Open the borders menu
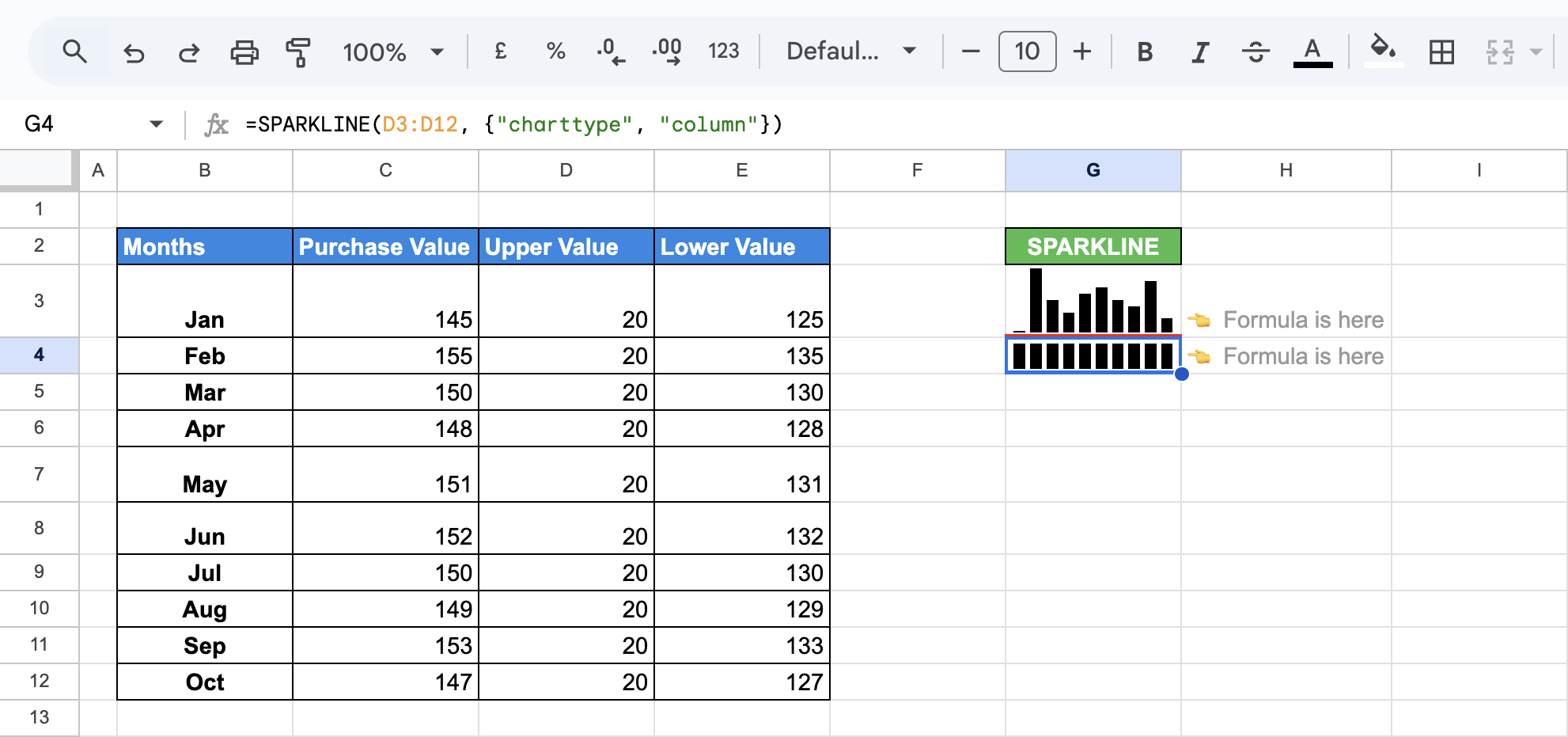This screenshot has width=1568, height=737. tap(1441, 52)
